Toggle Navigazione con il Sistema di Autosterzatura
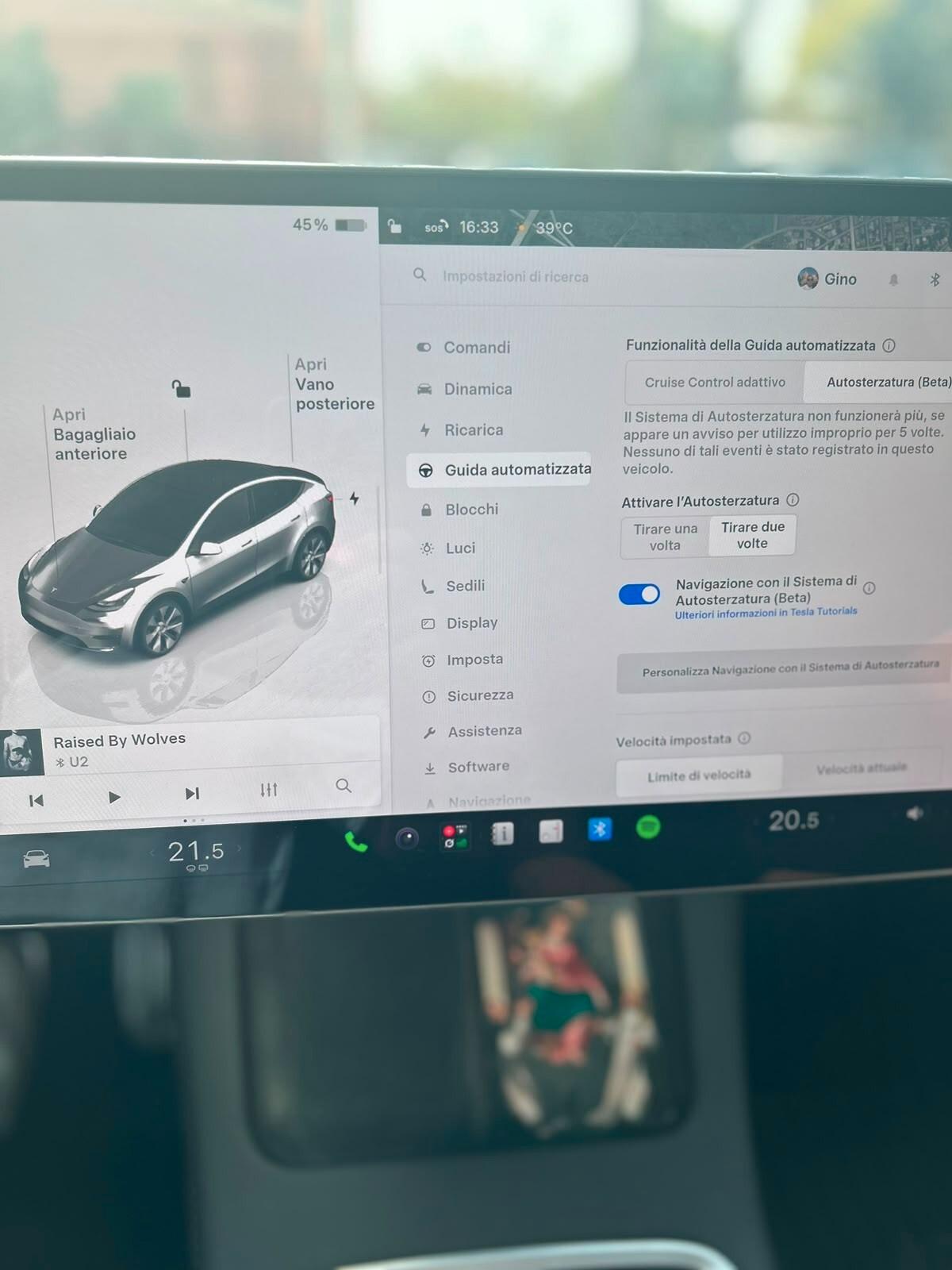Viewport: 952px width, 1270px height. click(x=639, y=595)
